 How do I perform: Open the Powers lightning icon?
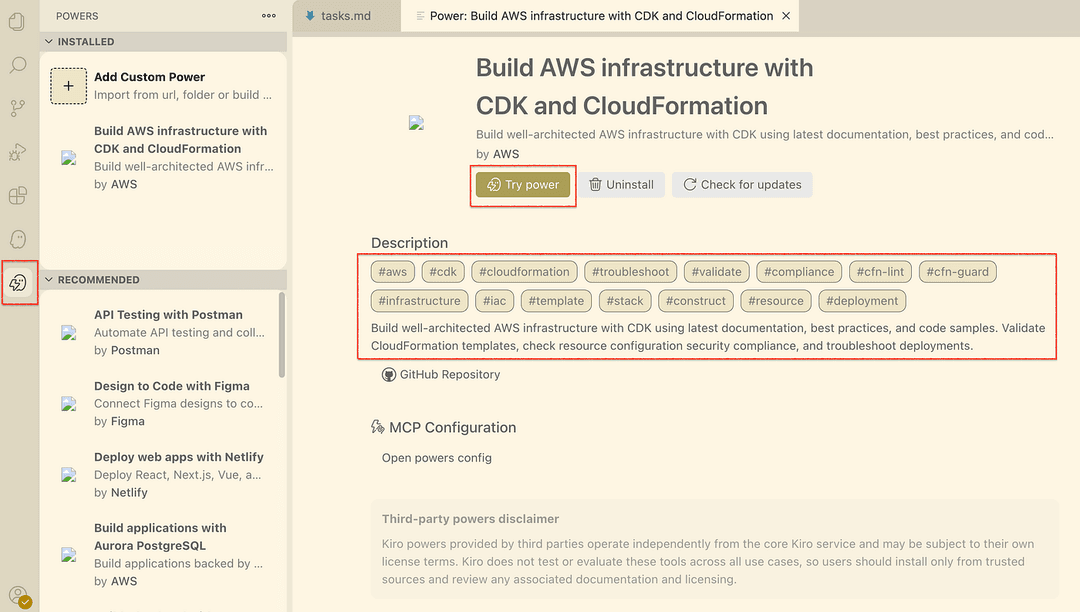[x=17, y=282]
